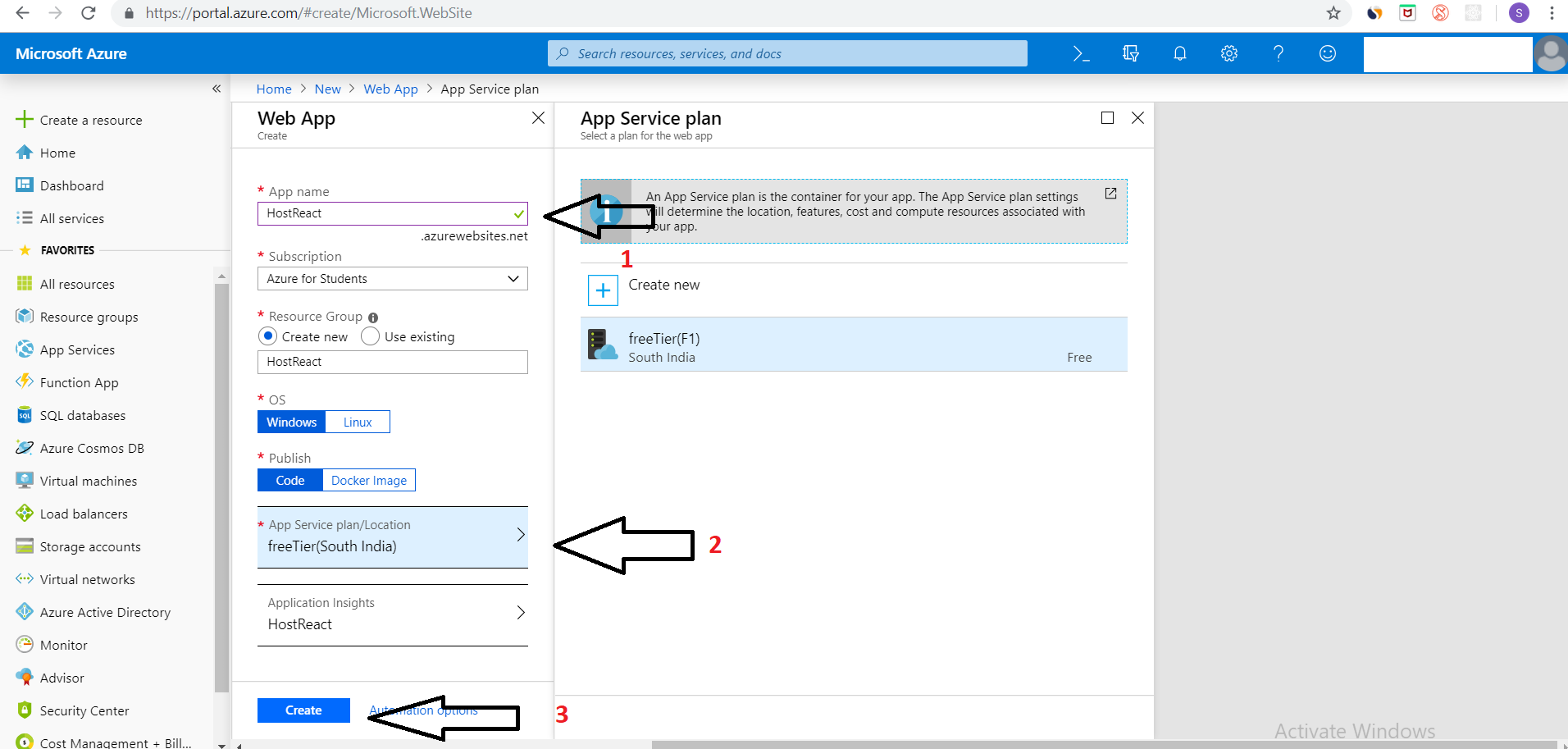Select the Use existing resource group option
Viewport: 1568px width, 749px height.
[371, 336]
